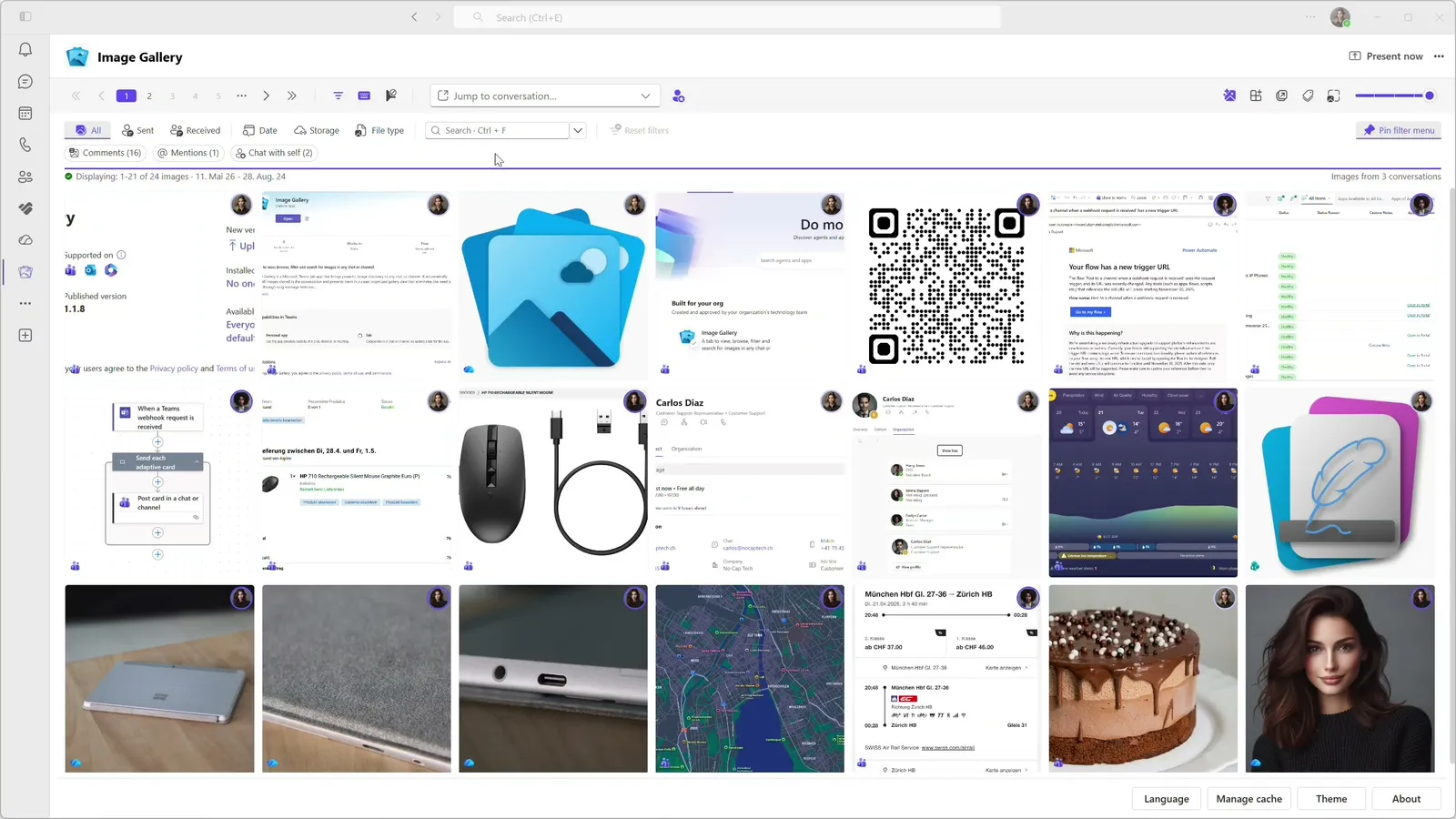1456x819 pixels.
Task: Click the Language button
Action: pos(1167,799)
